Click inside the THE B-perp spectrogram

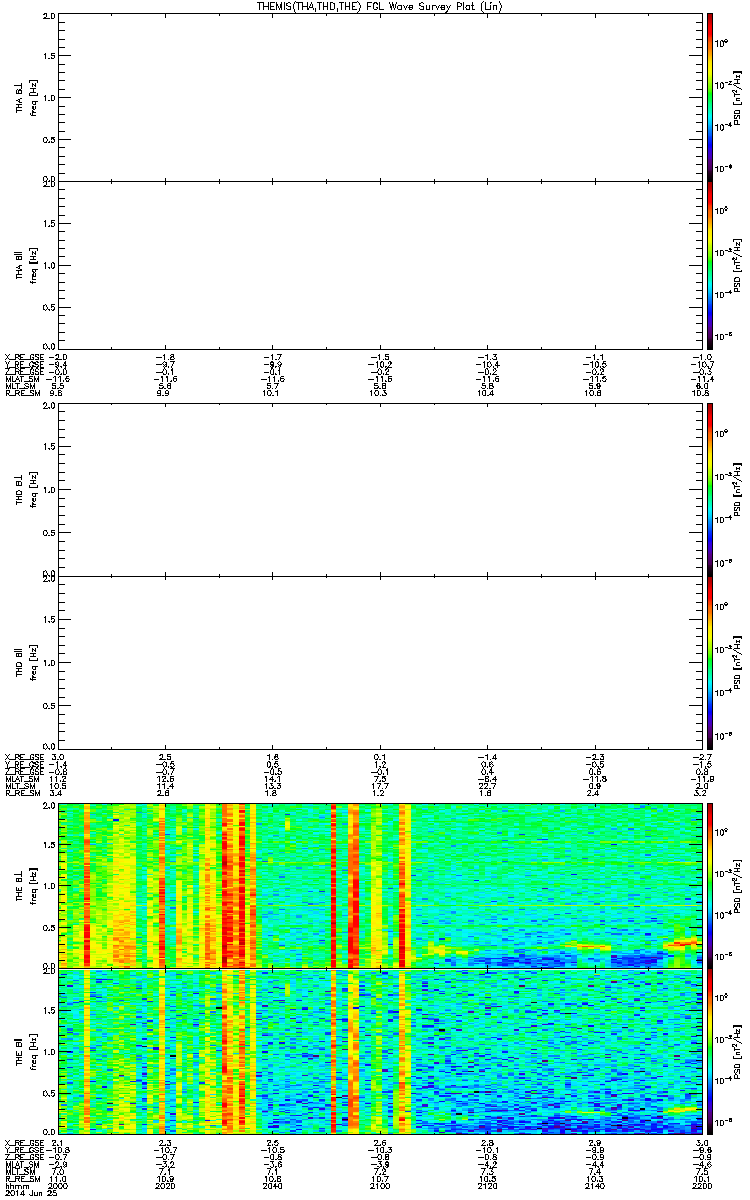[380, 884]
